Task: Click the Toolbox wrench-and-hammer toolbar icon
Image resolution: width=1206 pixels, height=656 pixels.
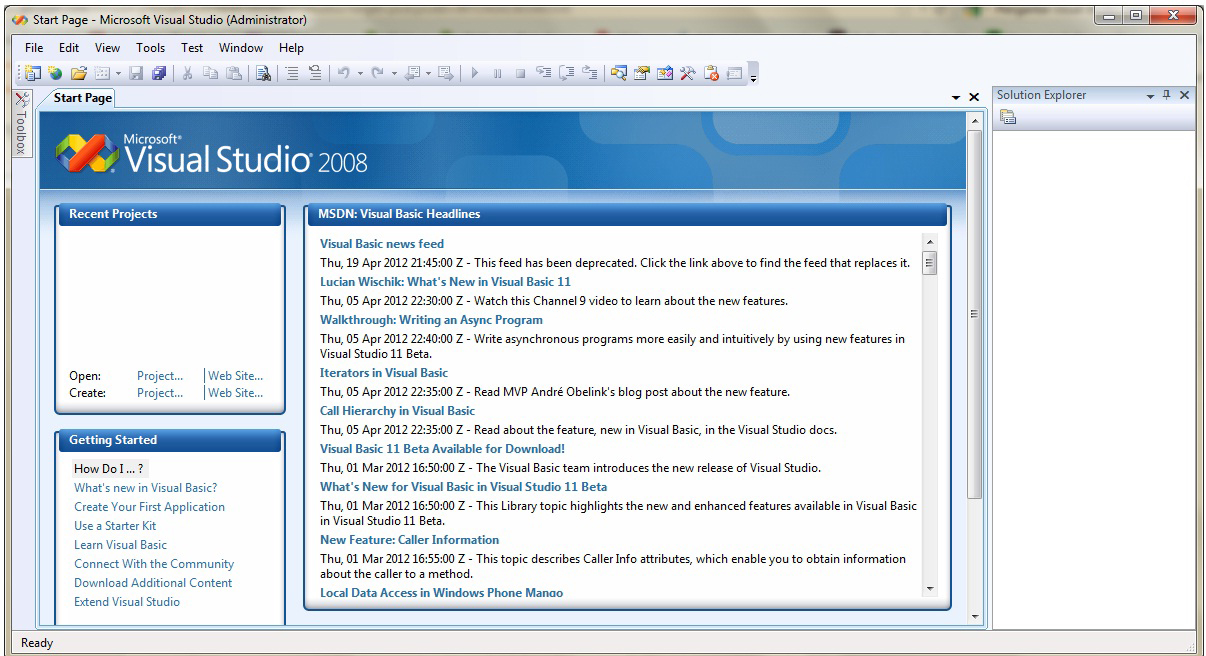Action: point(687,73)
